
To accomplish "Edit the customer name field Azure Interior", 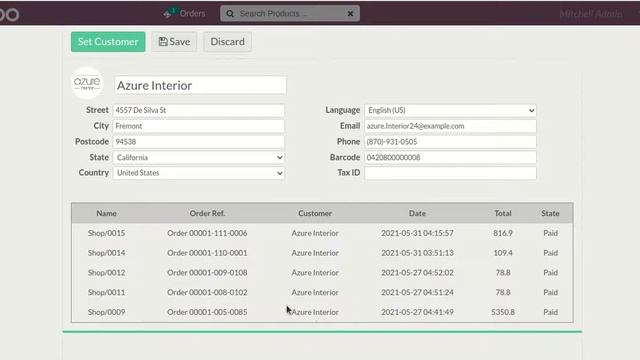I will click(x=200, y=85).
